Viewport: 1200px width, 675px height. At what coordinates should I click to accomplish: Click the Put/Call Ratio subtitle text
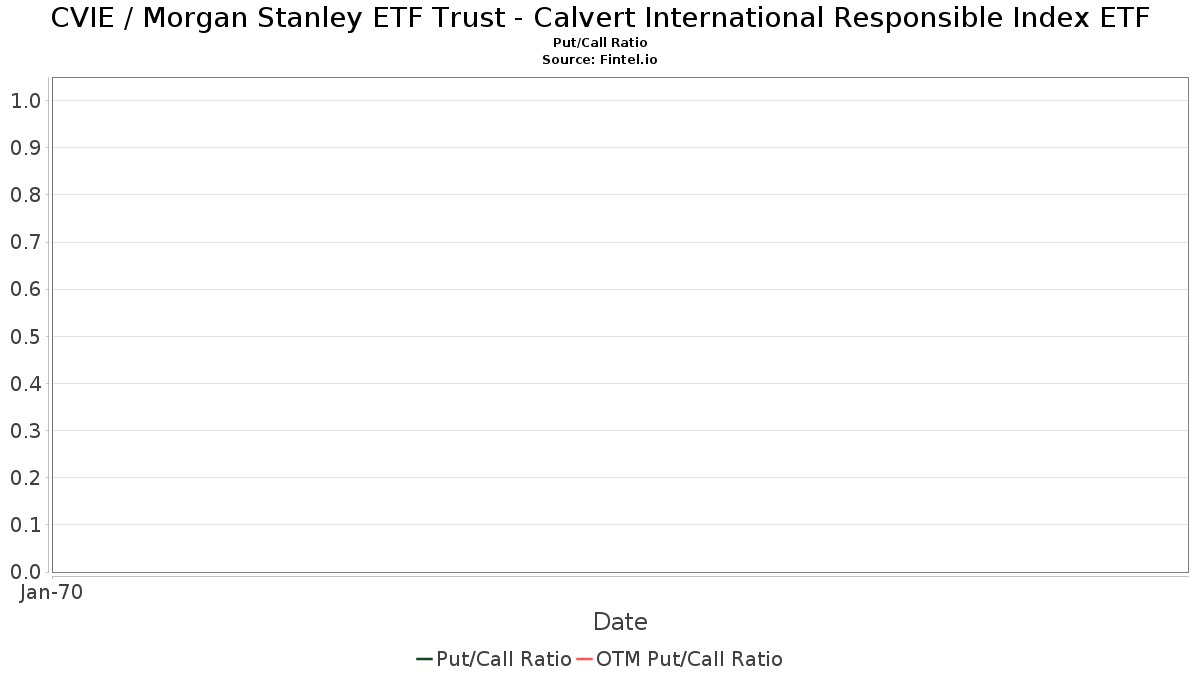(x=600, y=43)
